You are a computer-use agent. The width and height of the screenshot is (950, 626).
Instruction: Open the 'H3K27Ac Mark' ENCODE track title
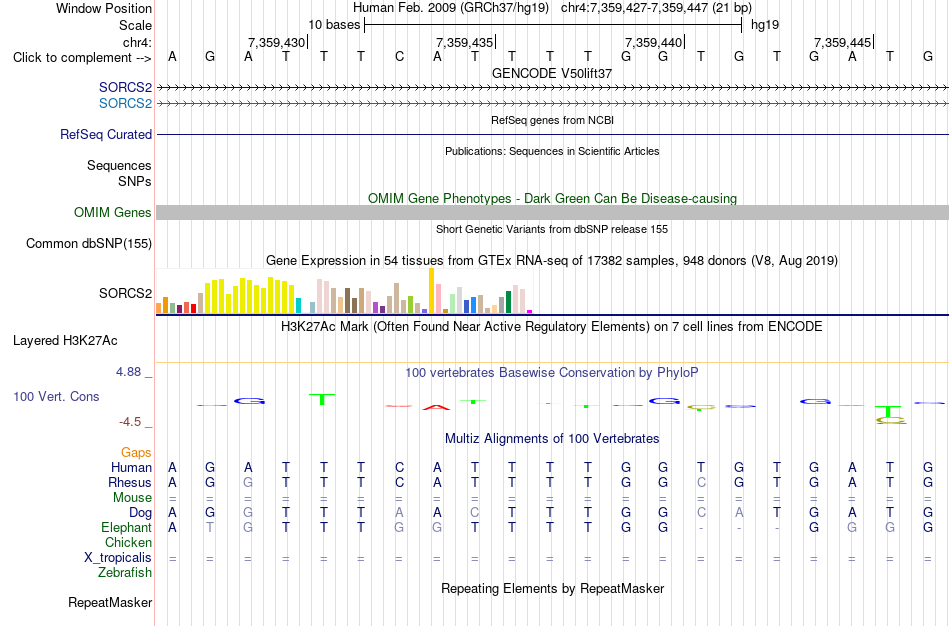[552, 327]
